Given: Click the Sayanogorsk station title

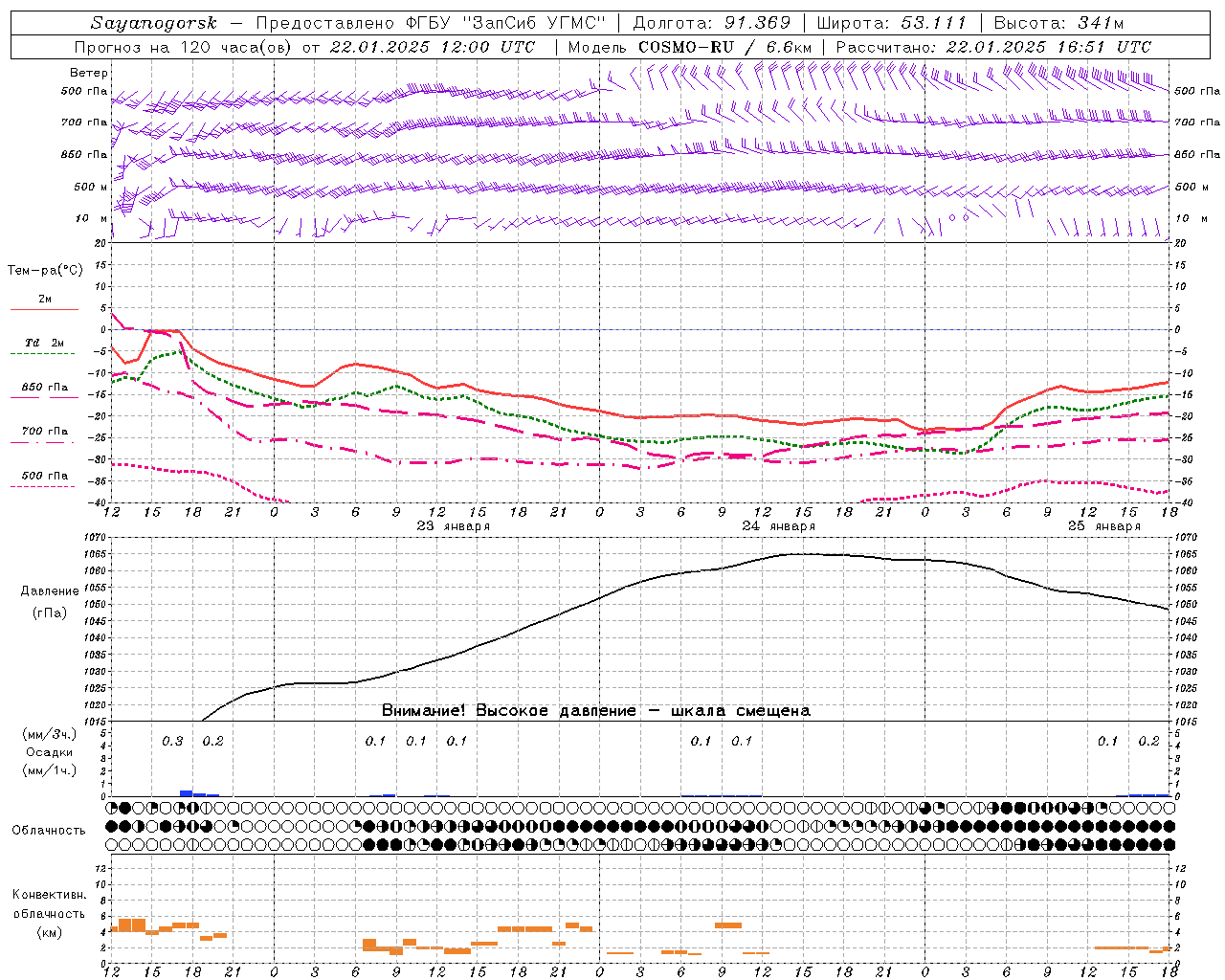Looking at the screenshot, I should coord(154,23).
